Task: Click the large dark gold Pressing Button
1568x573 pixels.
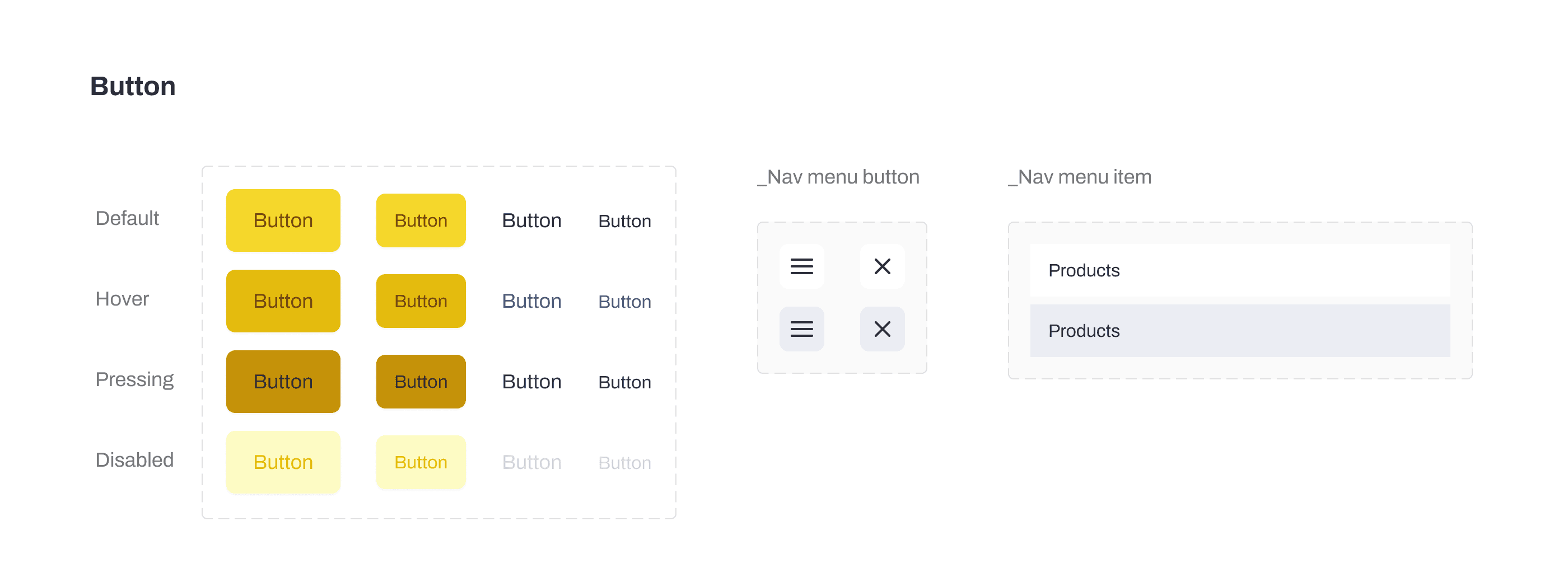Action: pyautogui.click(x=283, y=382)
